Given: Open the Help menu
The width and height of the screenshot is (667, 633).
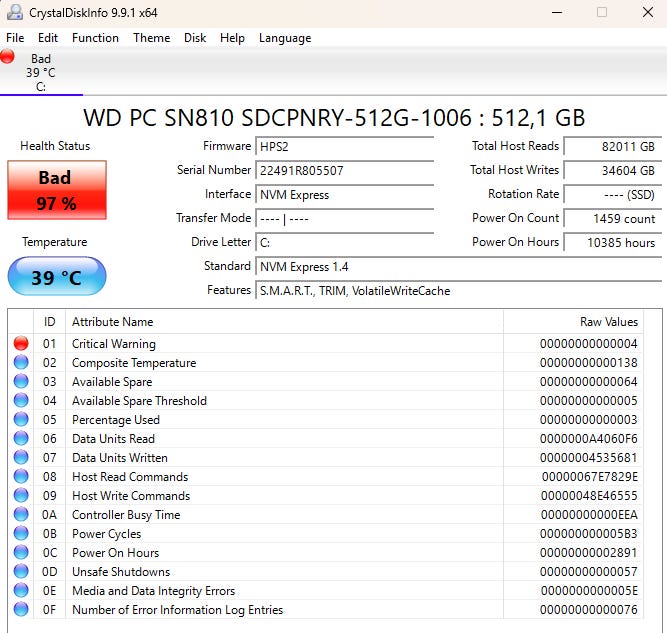Looking at the screenshot, I should point(232,38).
